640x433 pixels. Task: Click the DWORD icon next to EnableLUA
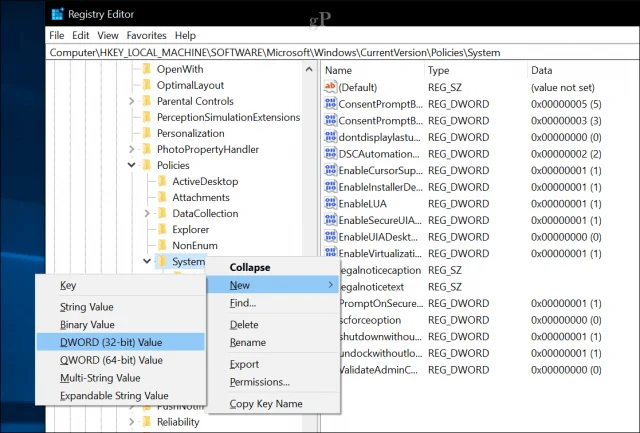click(330, 203)
